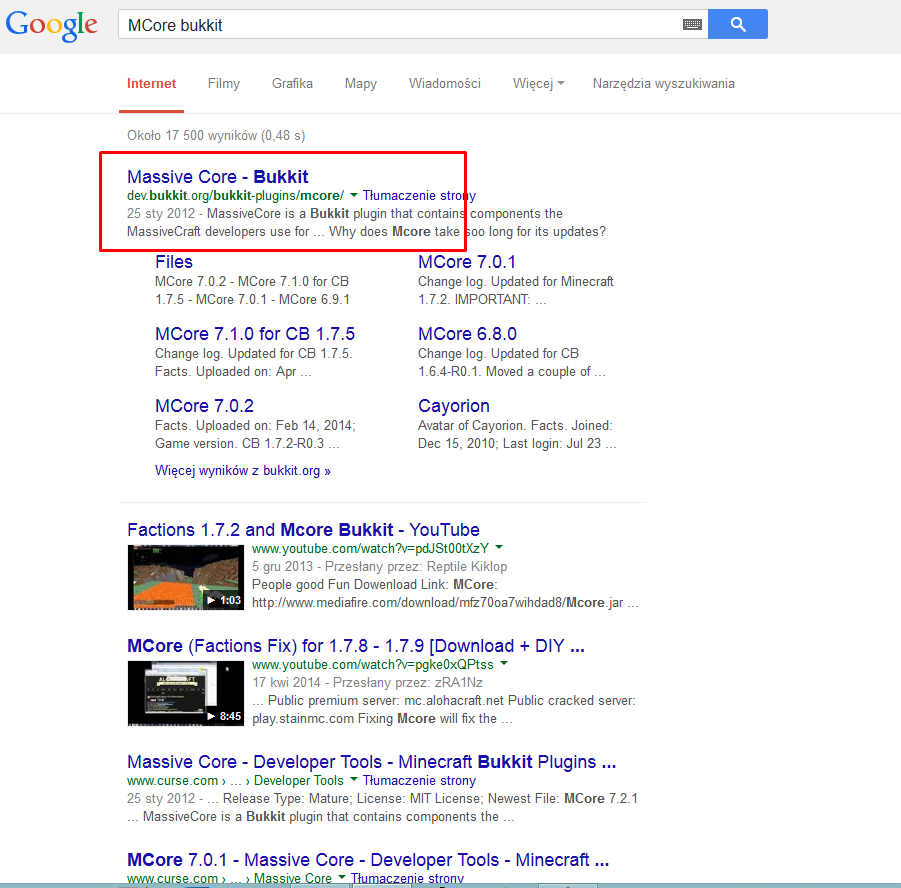The width and height of the screenshot is (901, 888).
Task: Play the 8:45 MCore fix video thumbnail
Action: 186,693
